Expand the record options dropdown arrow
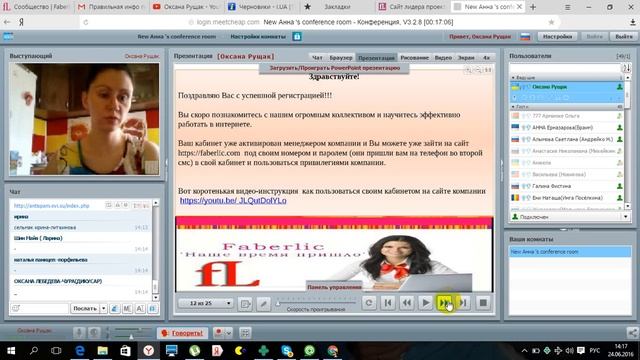This screenshot has height=360, width=640. click(229, 333)
